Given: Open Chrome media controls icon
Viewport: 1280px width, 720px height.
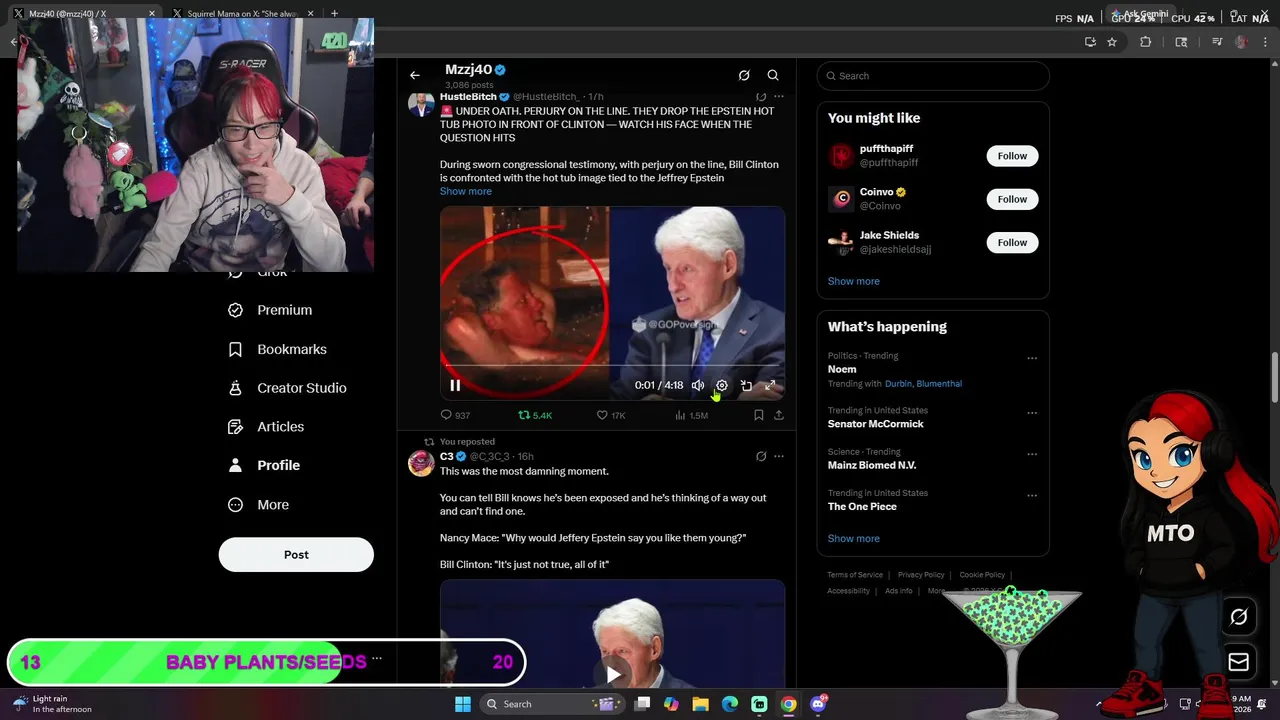Looking at the screenshot, I should (1217, 42).
